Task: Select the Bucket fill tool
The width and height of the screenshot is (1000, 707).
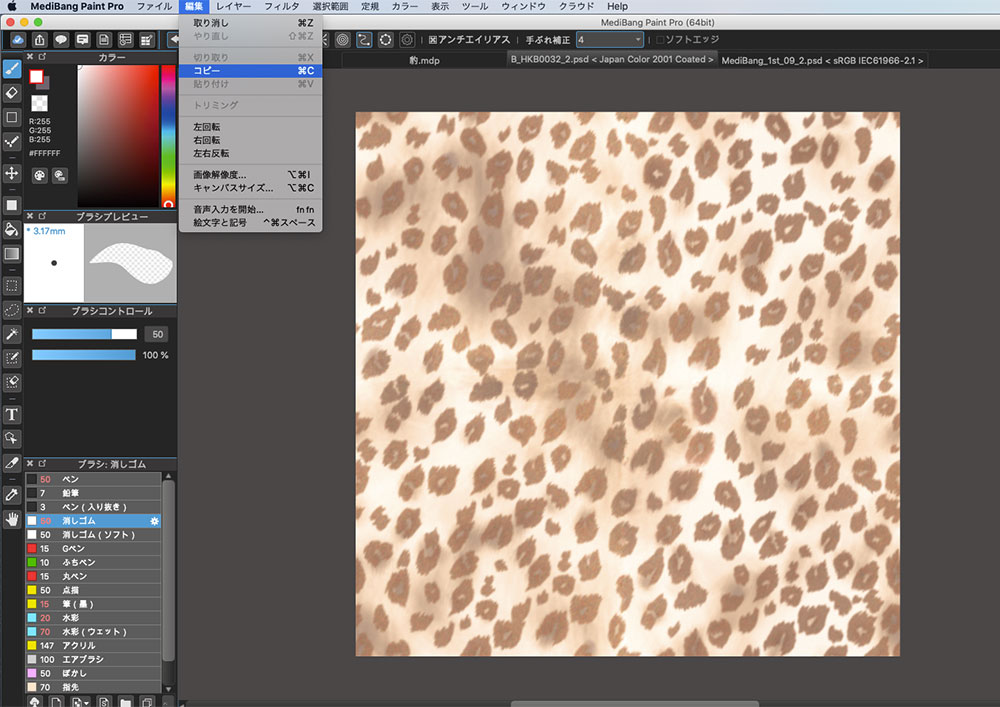Action: coord(12,229)
